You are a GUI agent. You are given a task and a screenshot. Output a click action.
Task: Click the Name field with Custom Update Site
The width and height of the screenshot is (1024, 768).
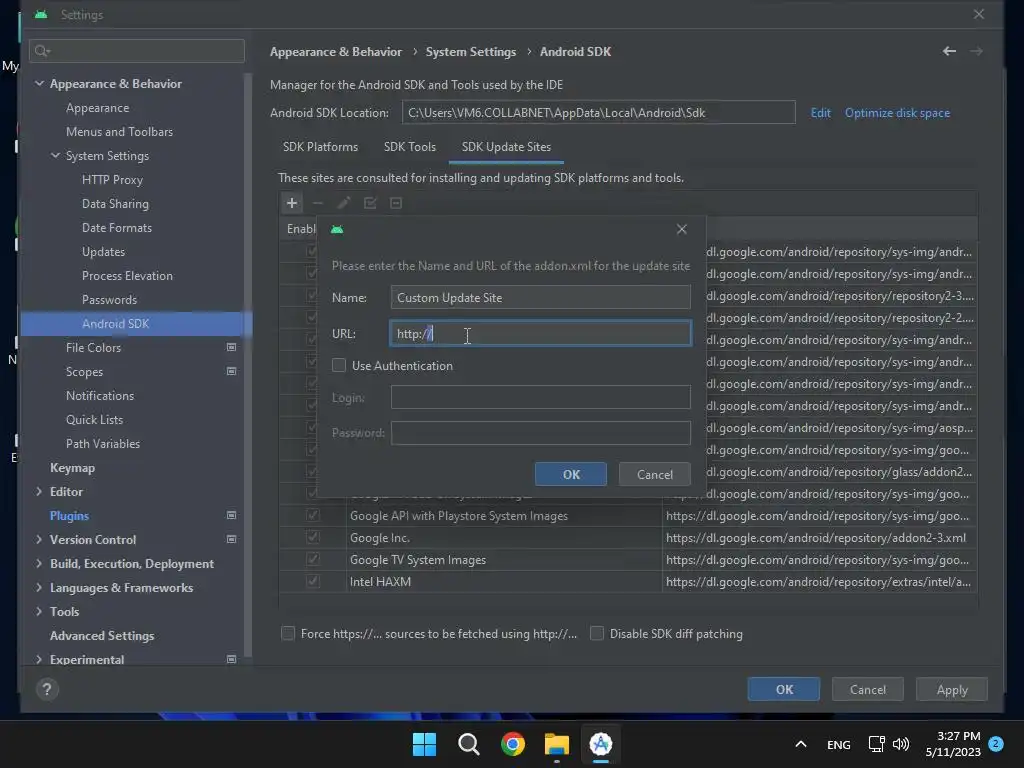[540, 297]
